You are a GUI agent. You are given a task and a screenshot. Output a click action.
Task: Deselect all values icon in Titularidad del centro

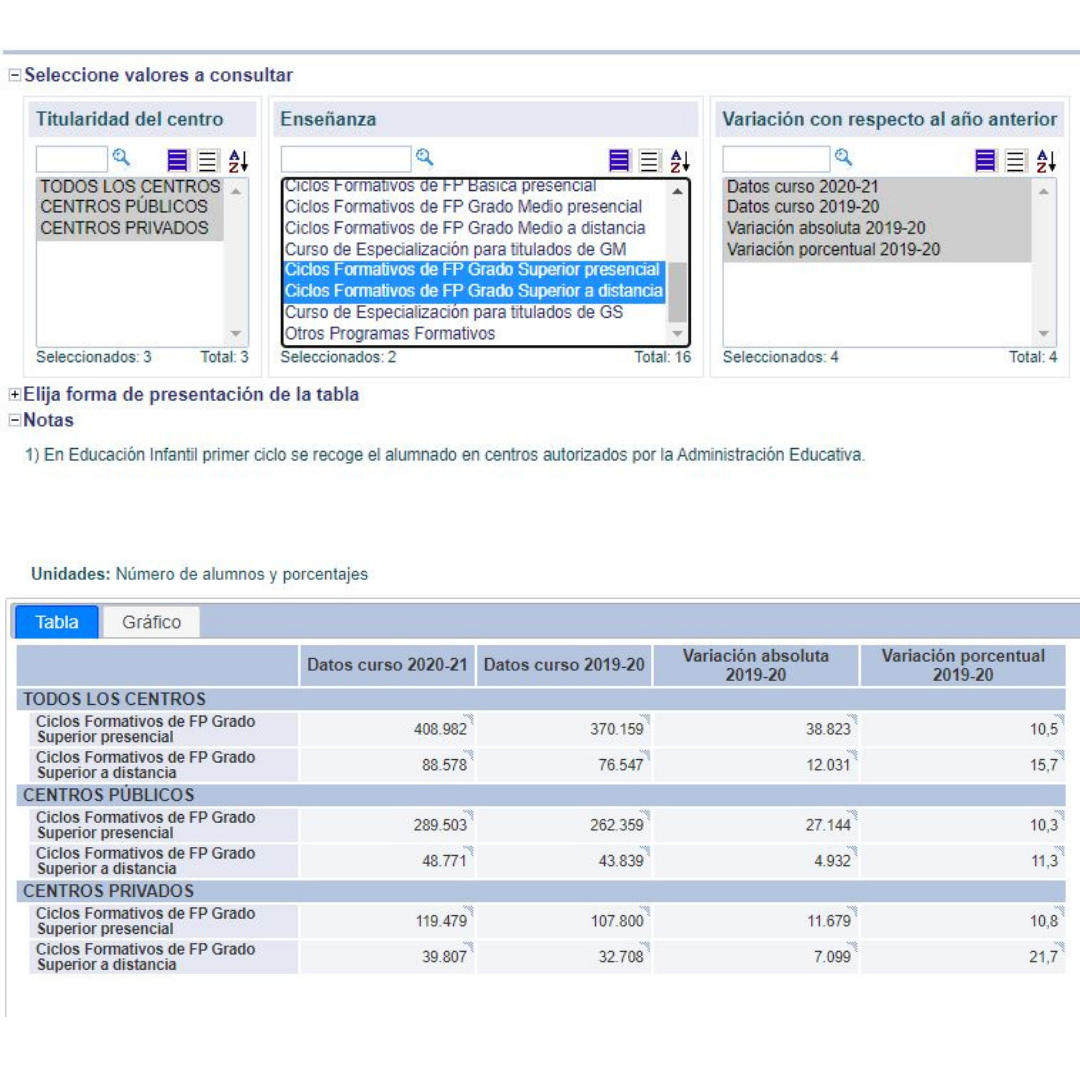pyautogui.click(x=207, y=160)
